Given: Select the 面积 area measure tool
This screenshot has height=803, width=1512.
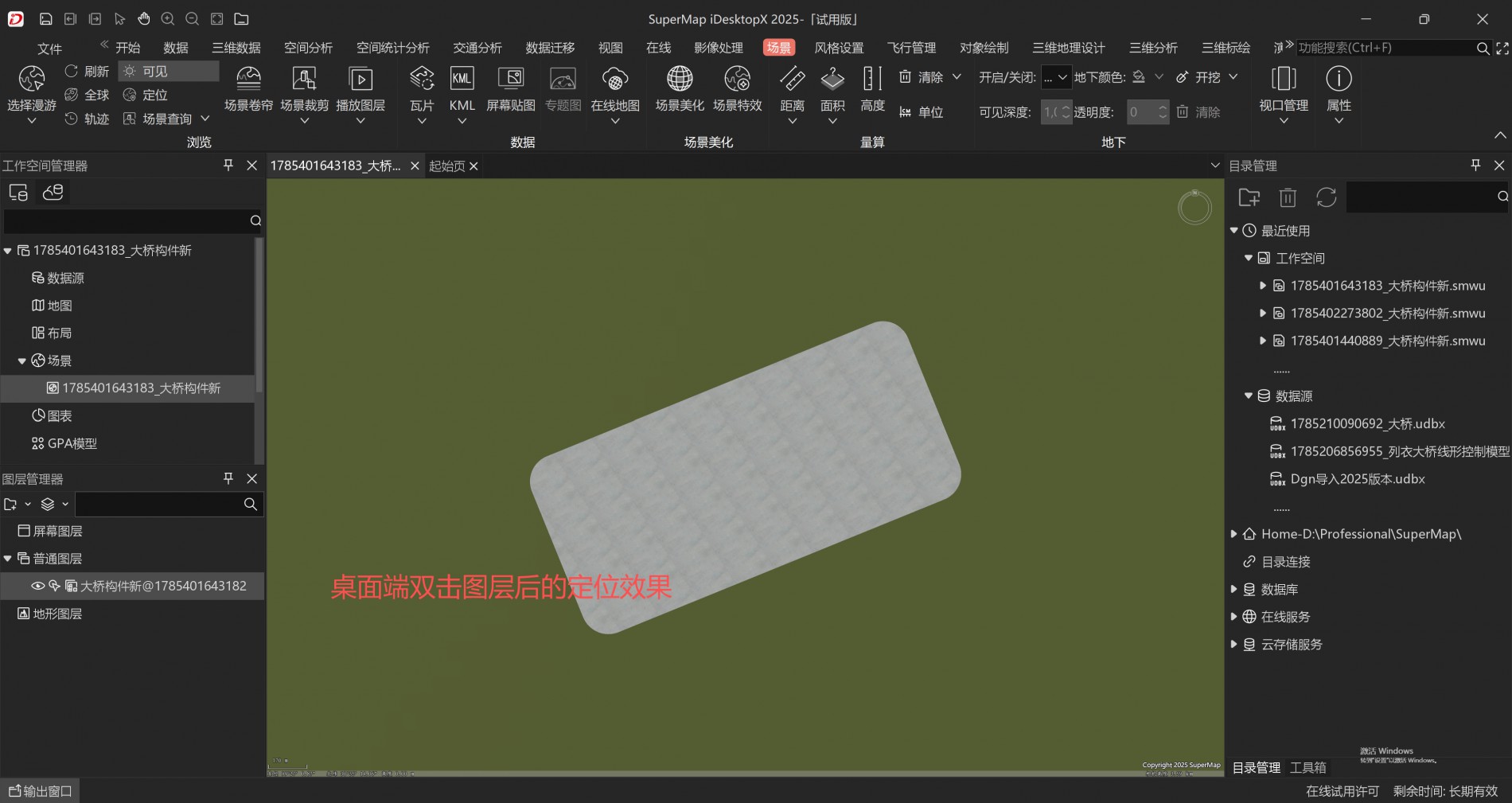Looking at the screenshot, I should tap(832, 79).
